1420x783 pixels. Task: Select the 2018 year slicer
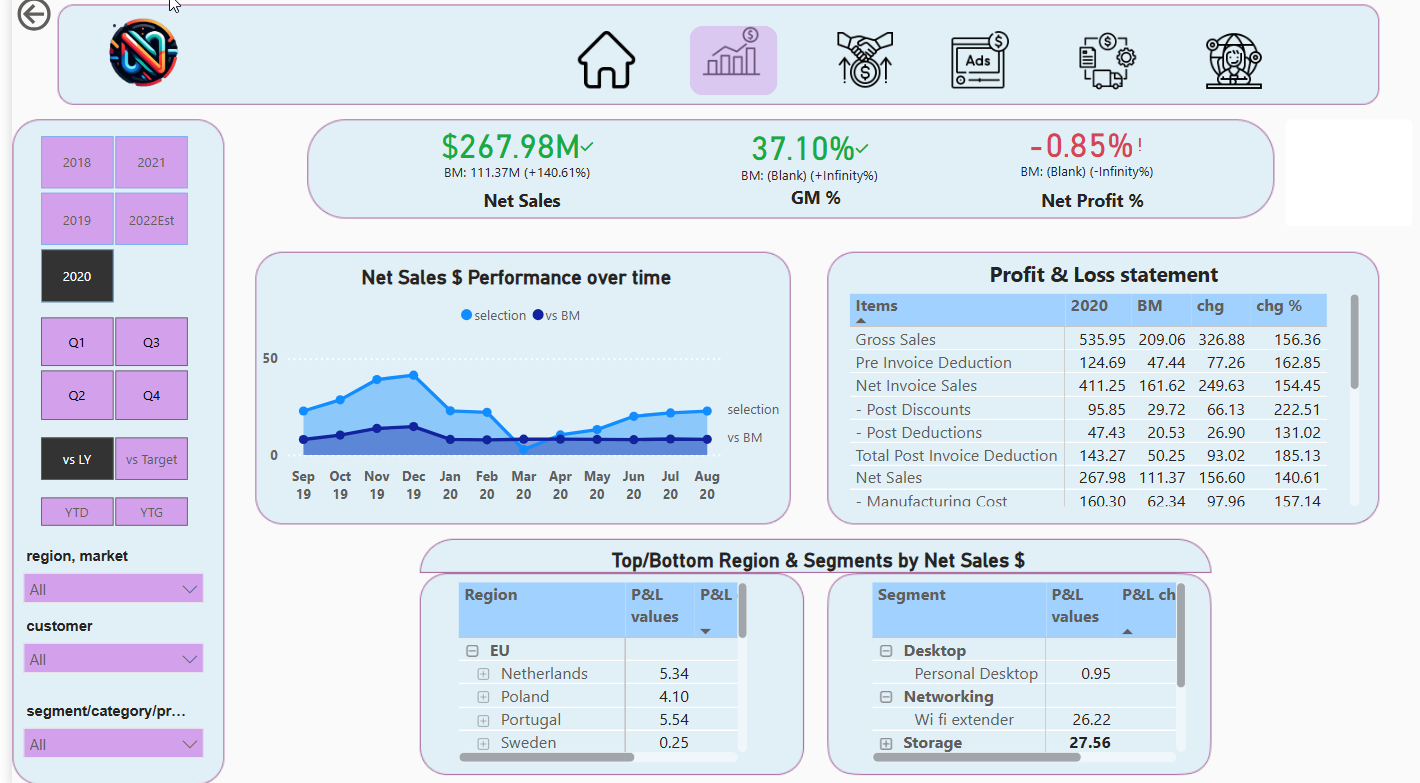pos(77,162)
